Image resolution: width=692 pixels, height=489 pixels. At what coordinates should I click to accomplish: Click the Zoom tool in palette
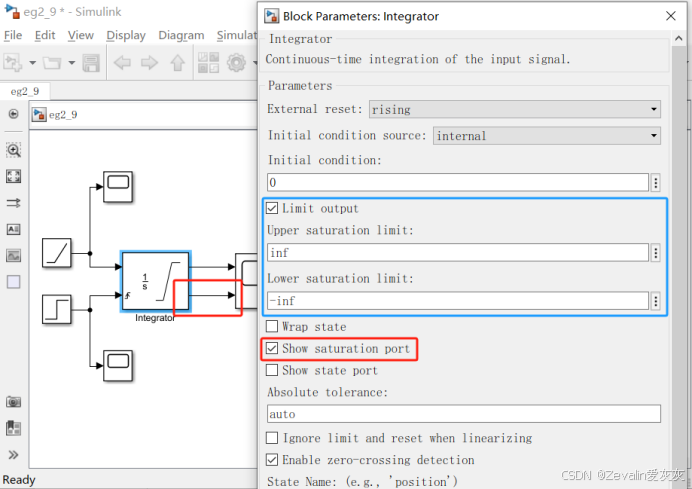[13, 150]
